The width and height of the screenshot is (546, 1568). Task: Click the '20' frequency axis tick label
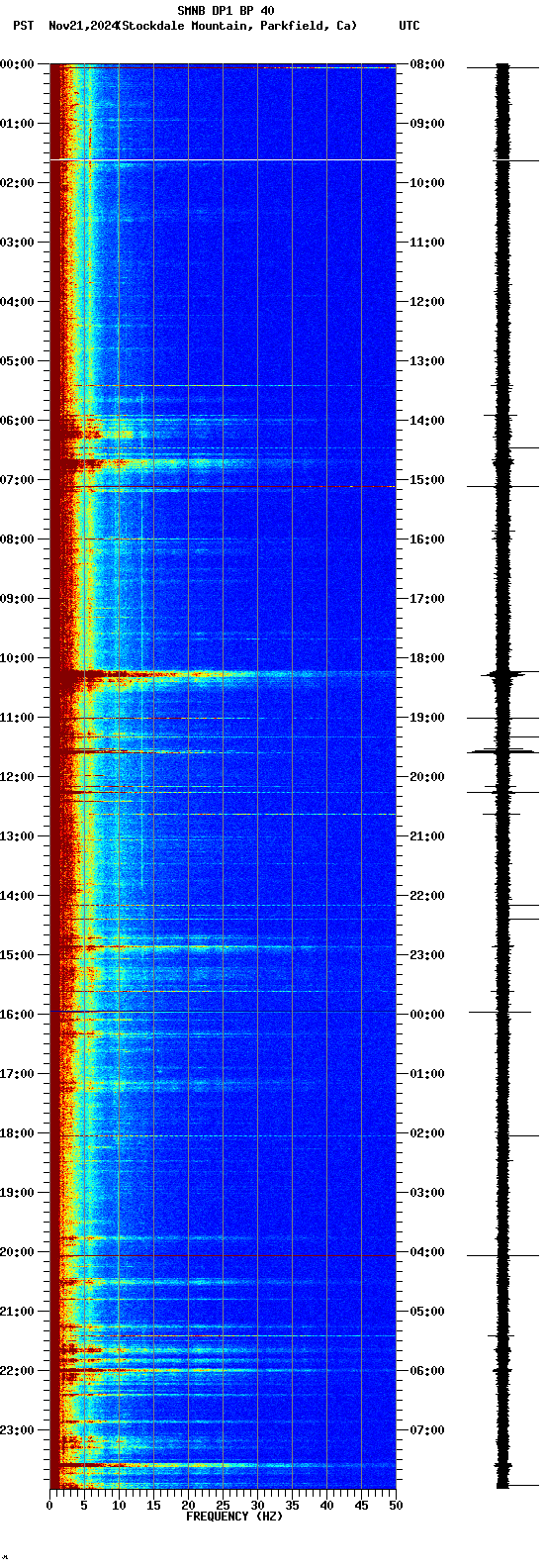tap(188, 1506)
